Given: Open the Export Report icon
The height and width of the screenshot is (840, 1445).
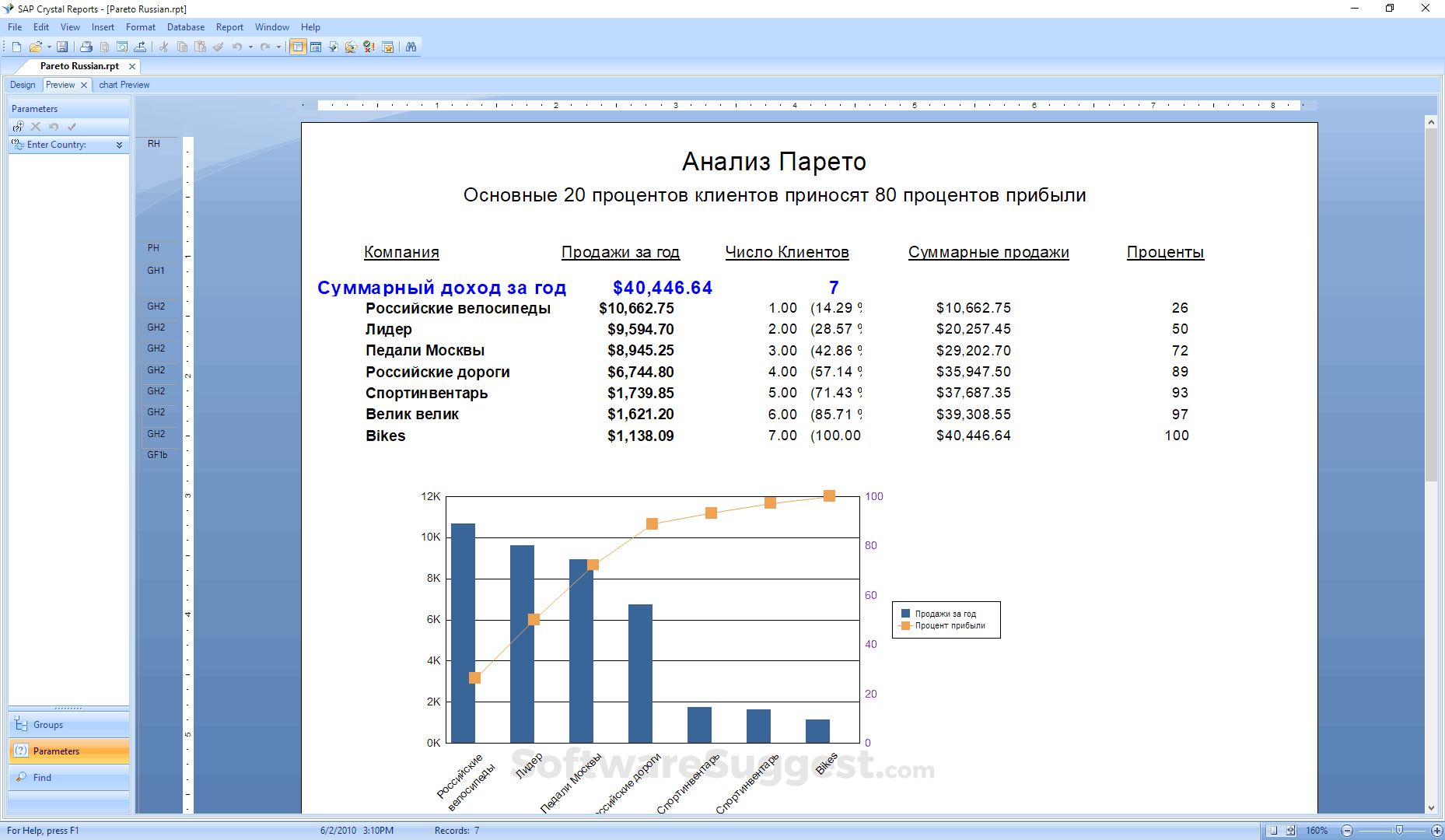Looking at the screenshot, I should [x=141, y=46].
